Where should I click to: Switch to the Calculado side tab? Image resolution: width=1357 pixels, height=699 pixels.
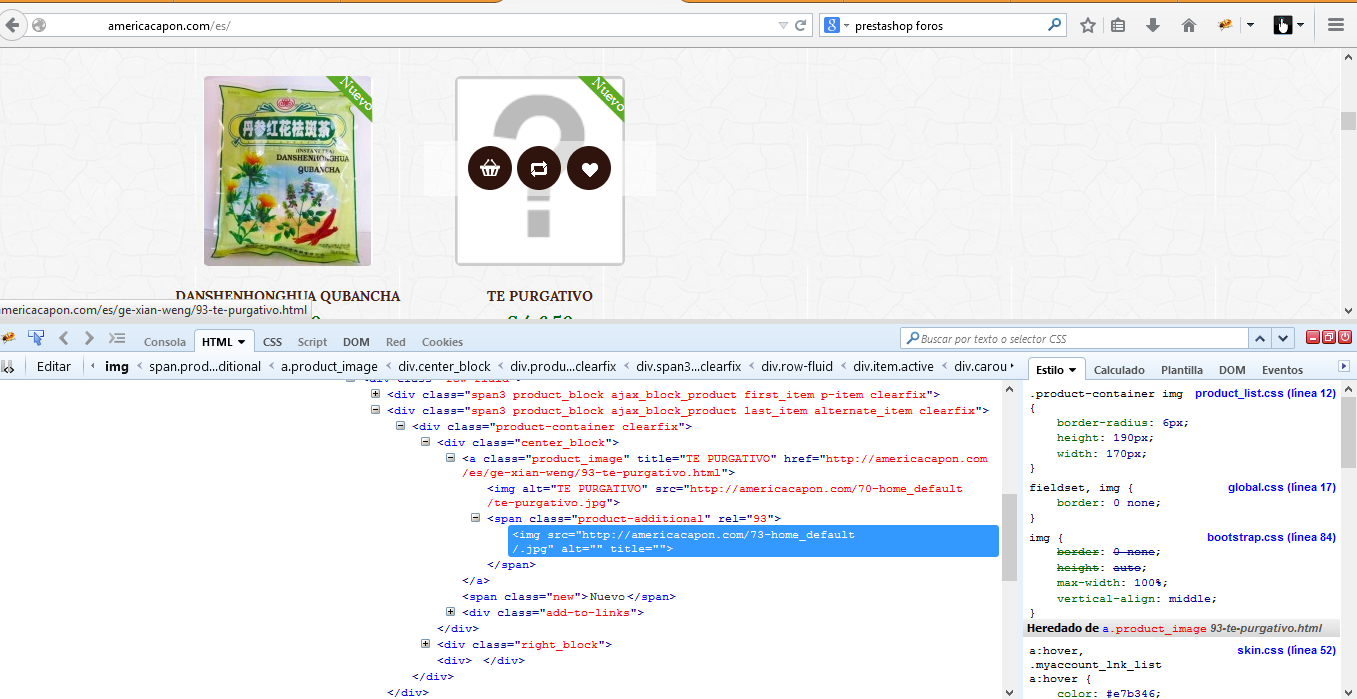pos(1119,370)
